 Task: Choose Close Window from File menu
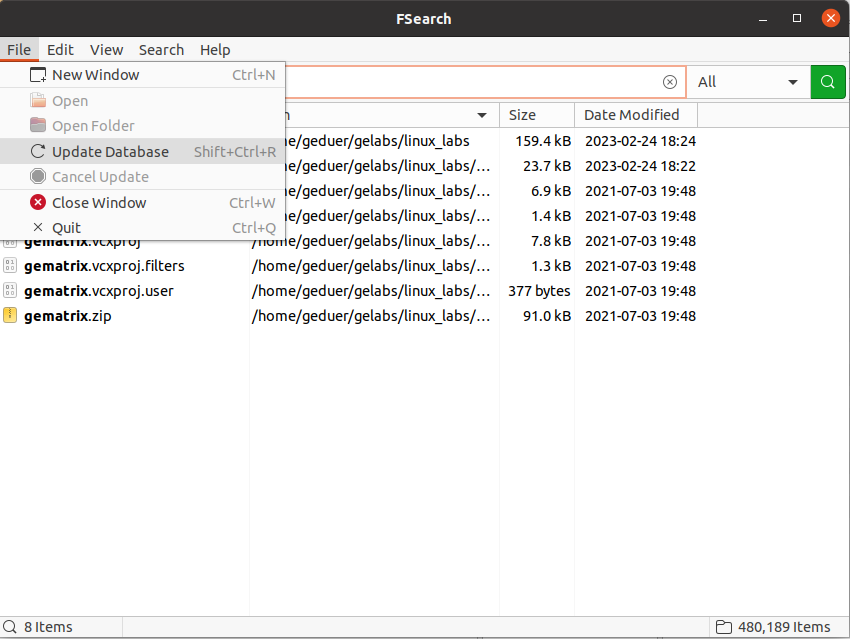[143, 203]
